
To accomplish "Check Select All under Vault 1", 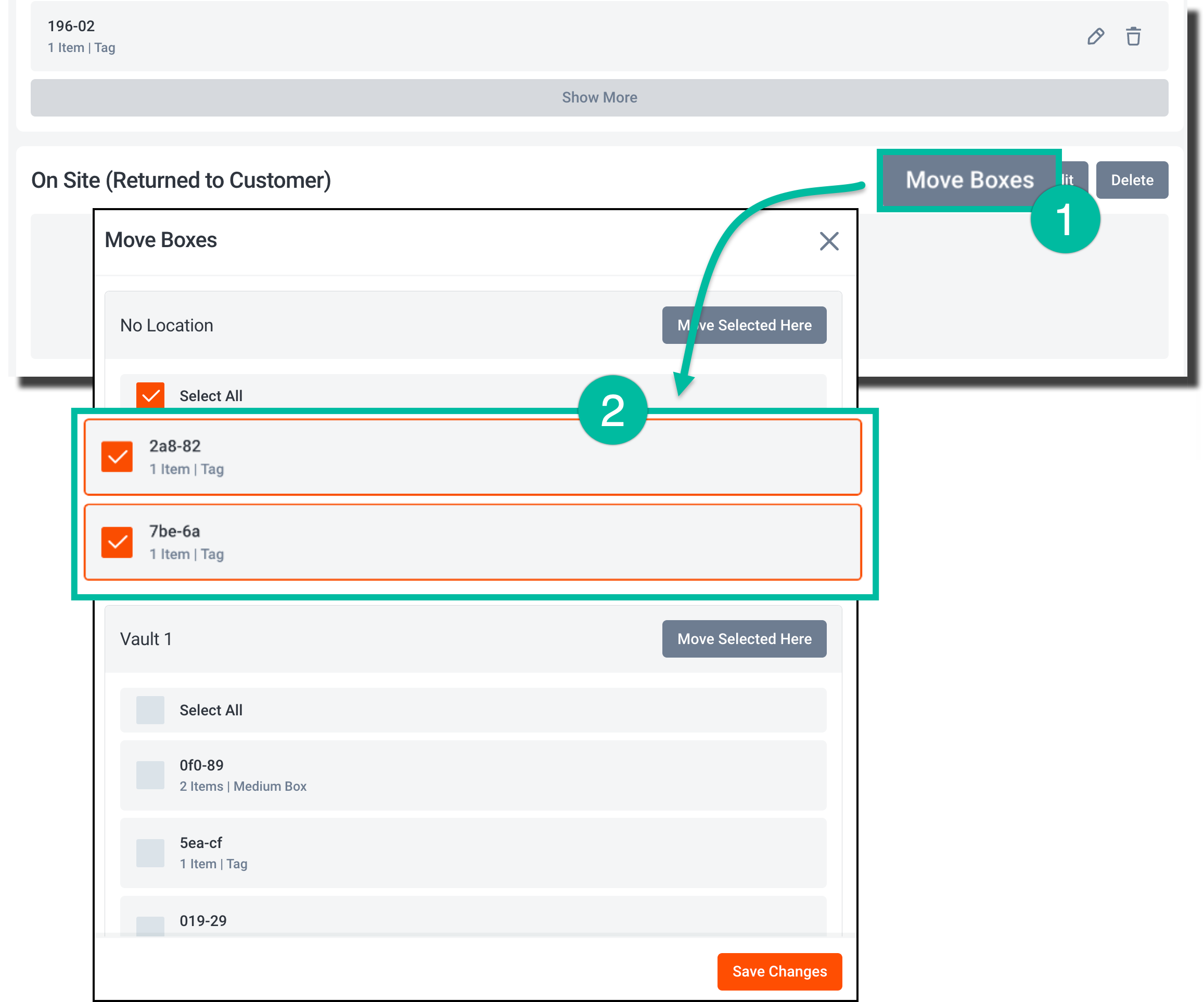I will (150, 710).
